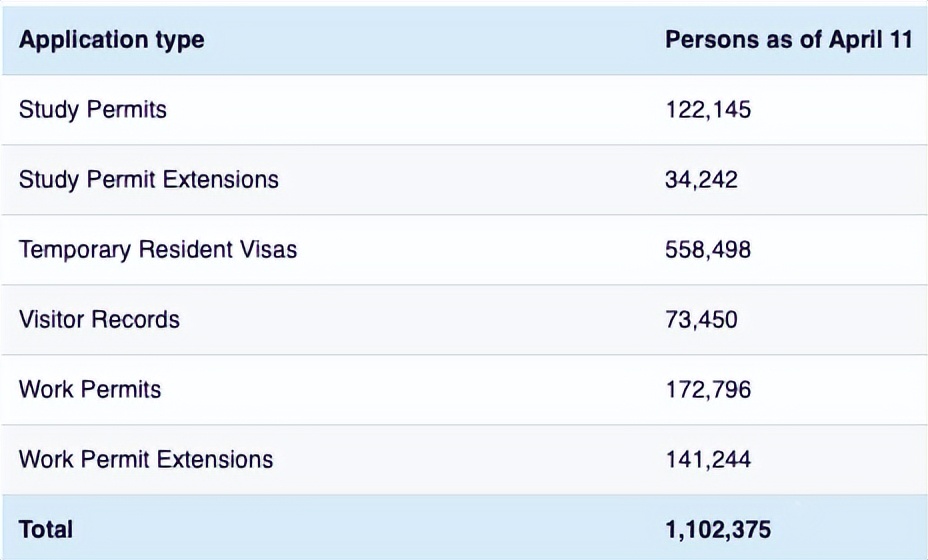928x560 pixels.
Task: Select the Study Permits row label
Action: [93, 109]
